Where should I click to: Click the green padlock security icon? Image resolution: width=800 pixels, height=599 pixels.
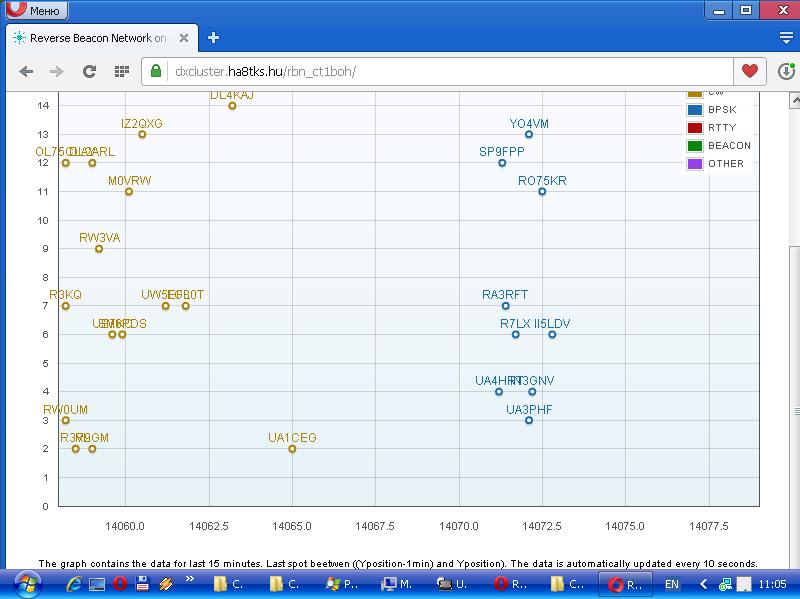tap(157, 71)
